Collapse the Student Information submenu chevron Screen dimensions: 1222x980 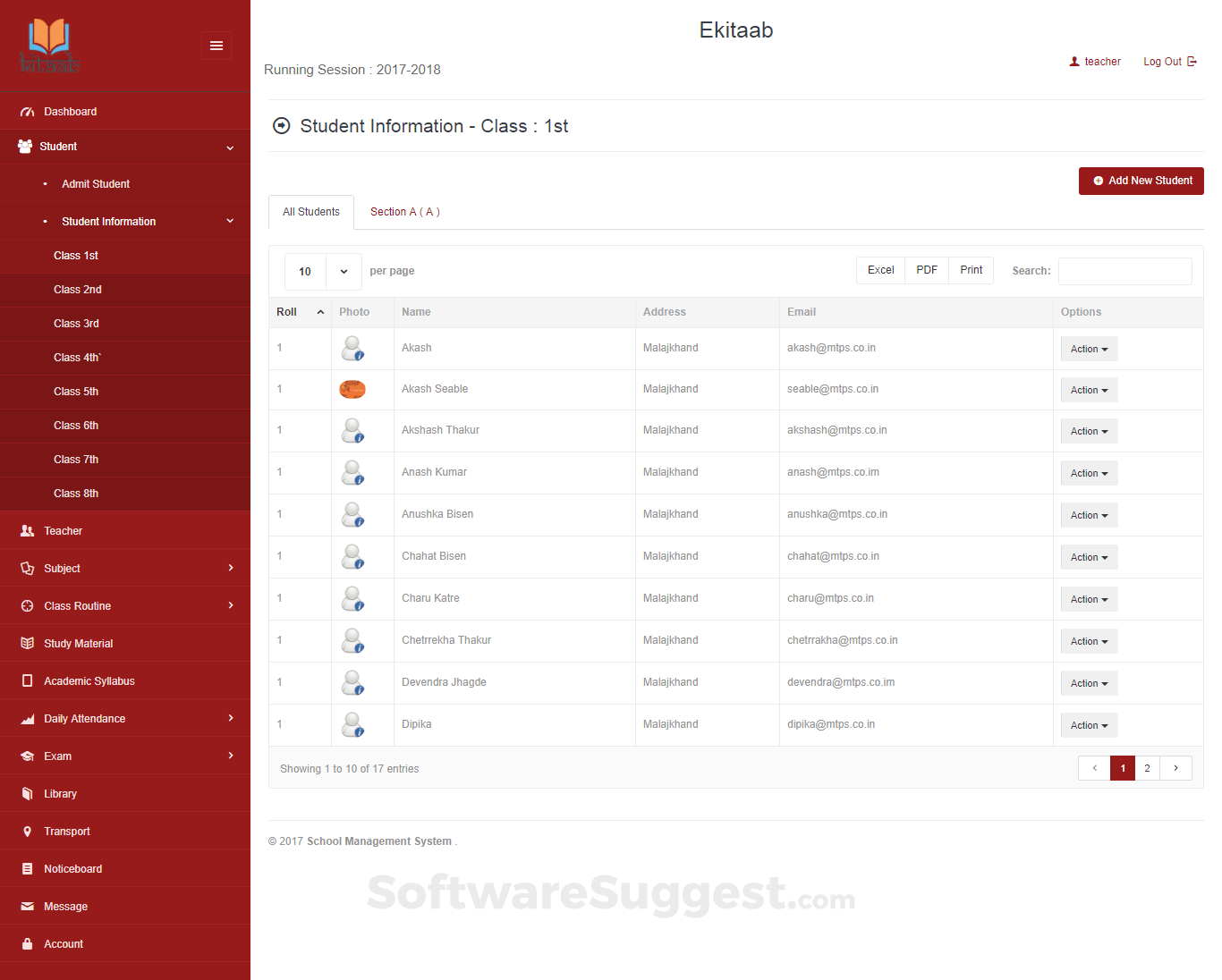(230, 221)
